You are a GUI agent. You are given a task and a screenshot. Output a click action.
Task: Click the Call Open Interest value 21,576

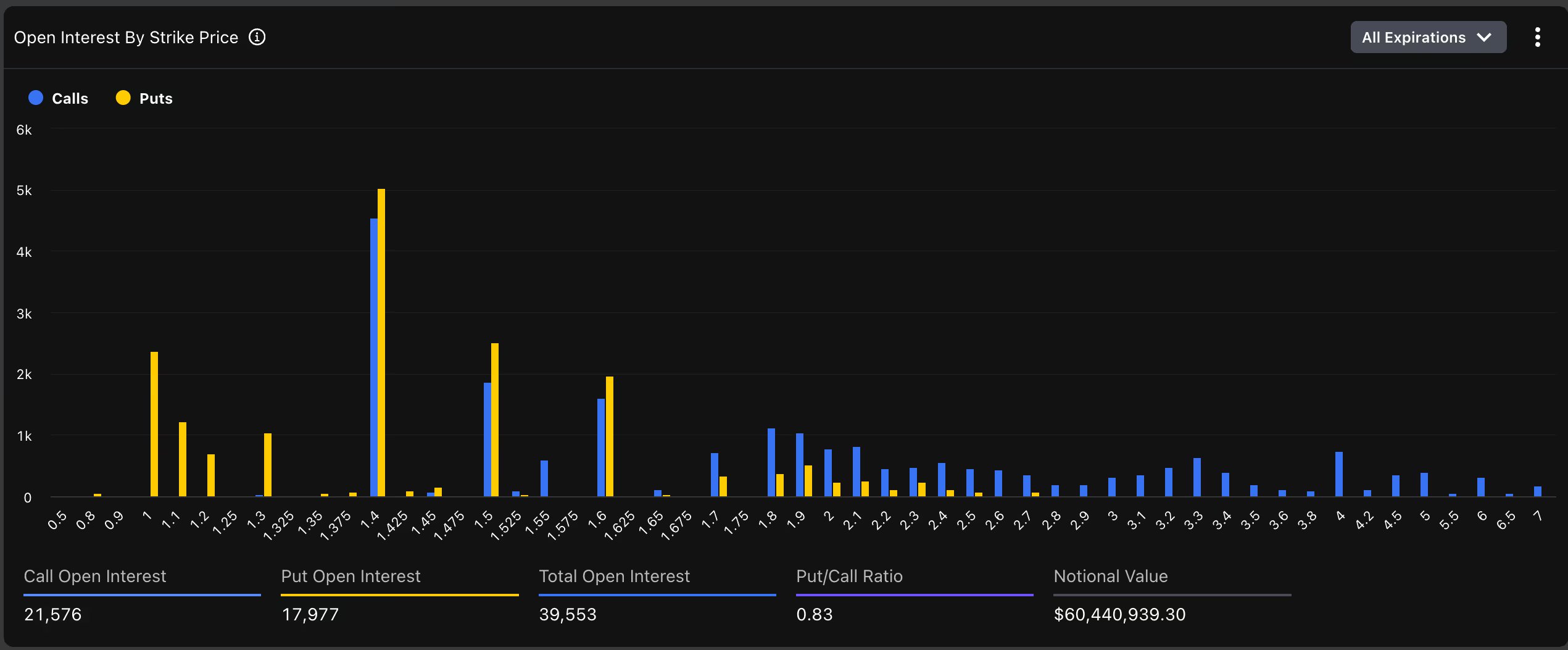pos(52,614)
